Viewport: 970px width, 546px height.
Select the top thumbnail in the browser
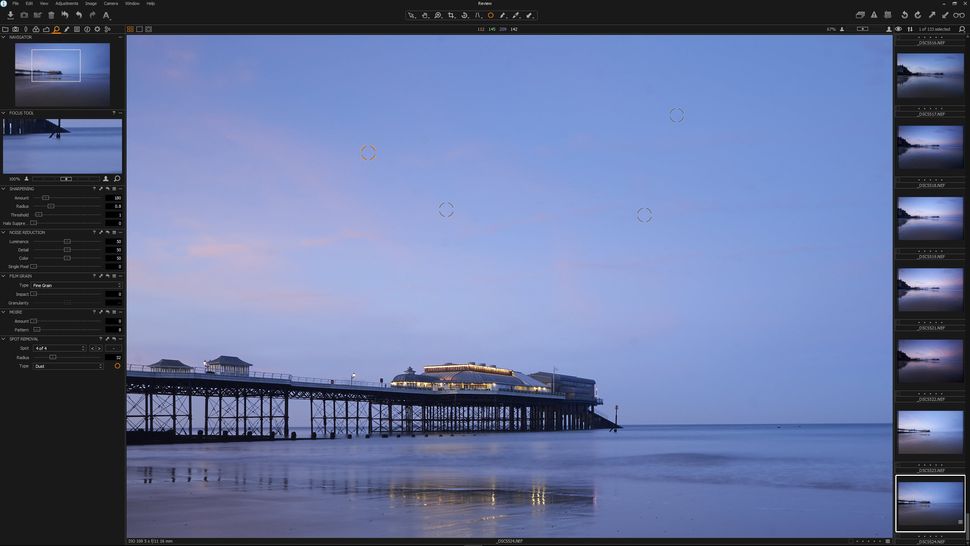[x=930, y=75]
